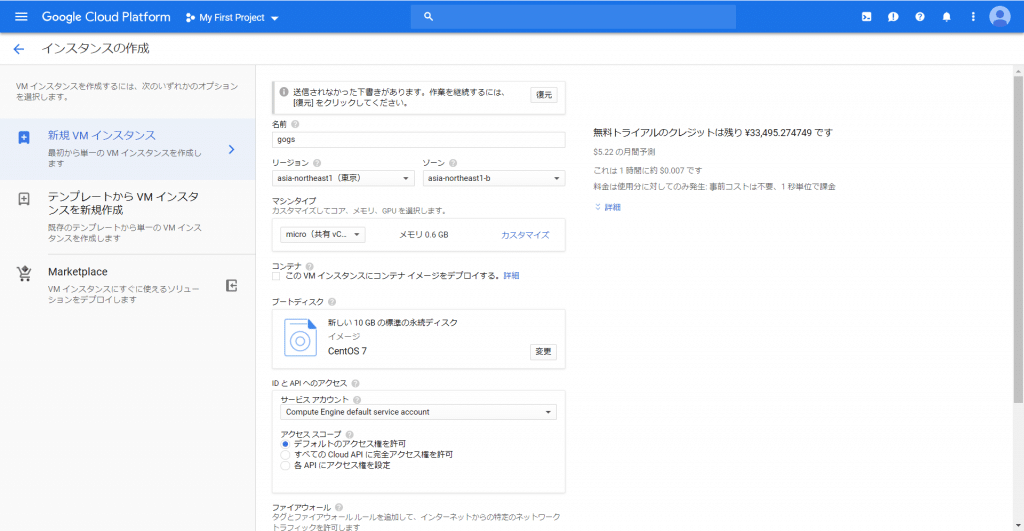Click the カスタマイズ machine type link
Viewport: 1024px width, 531px height.
[525, 235]
